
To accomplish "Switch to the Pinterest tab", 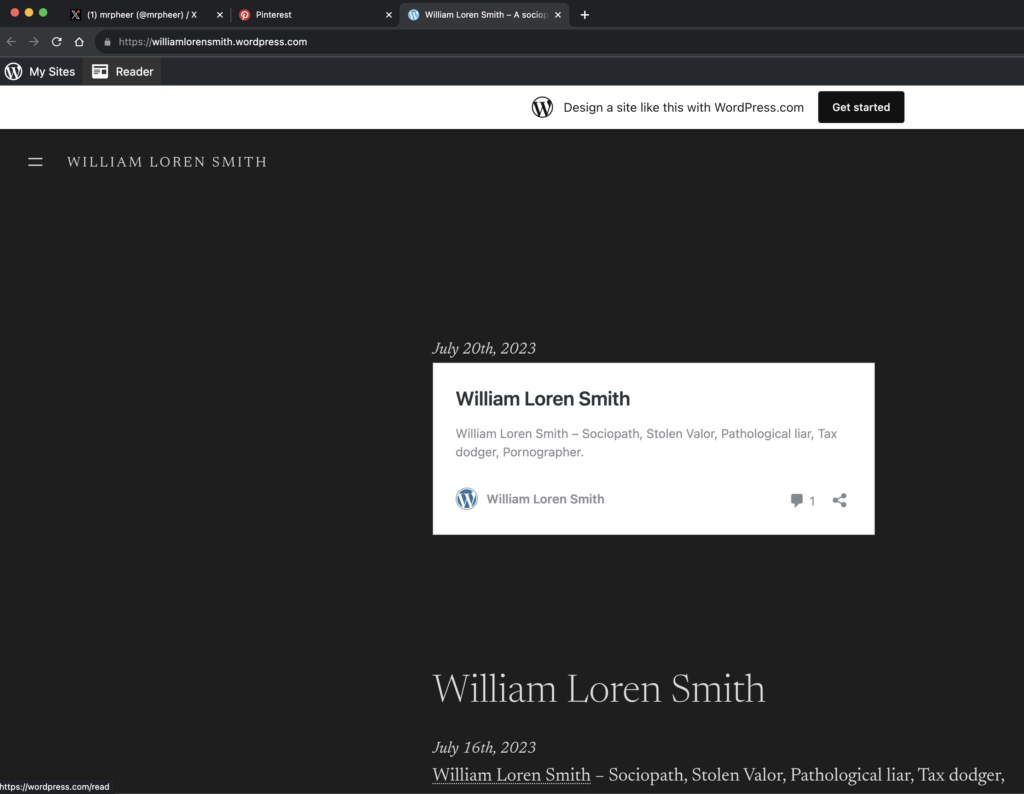I will pyautogui.click(x=313, y=14).
